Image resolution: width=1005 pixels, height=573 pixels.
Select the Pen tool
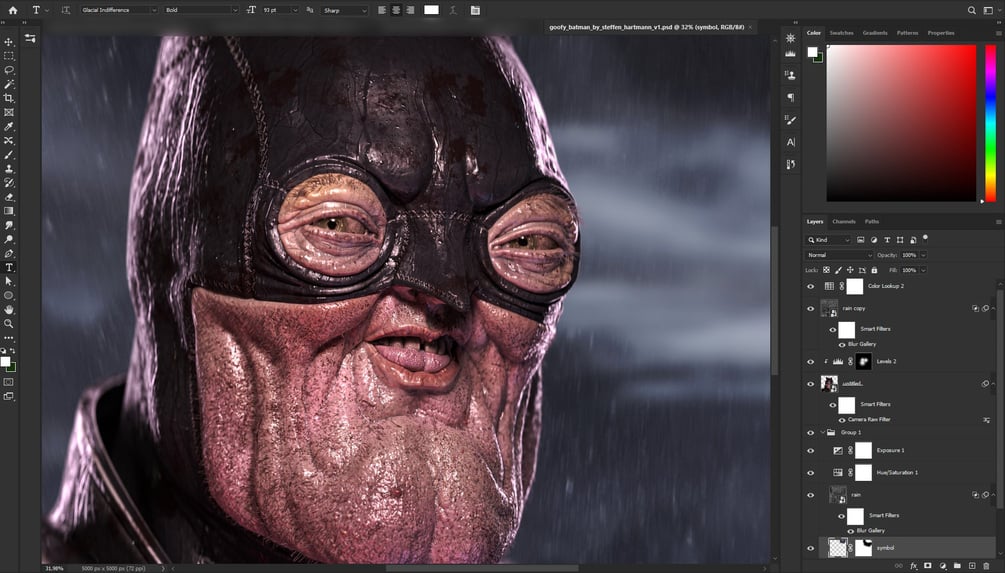(9, 253)
